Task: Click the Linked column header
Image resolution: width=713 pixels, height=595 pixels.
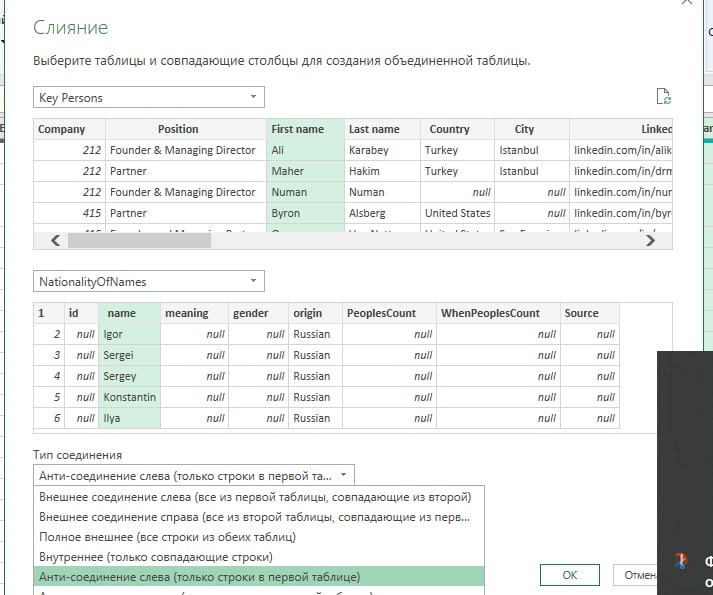Action: pos(621,129)
